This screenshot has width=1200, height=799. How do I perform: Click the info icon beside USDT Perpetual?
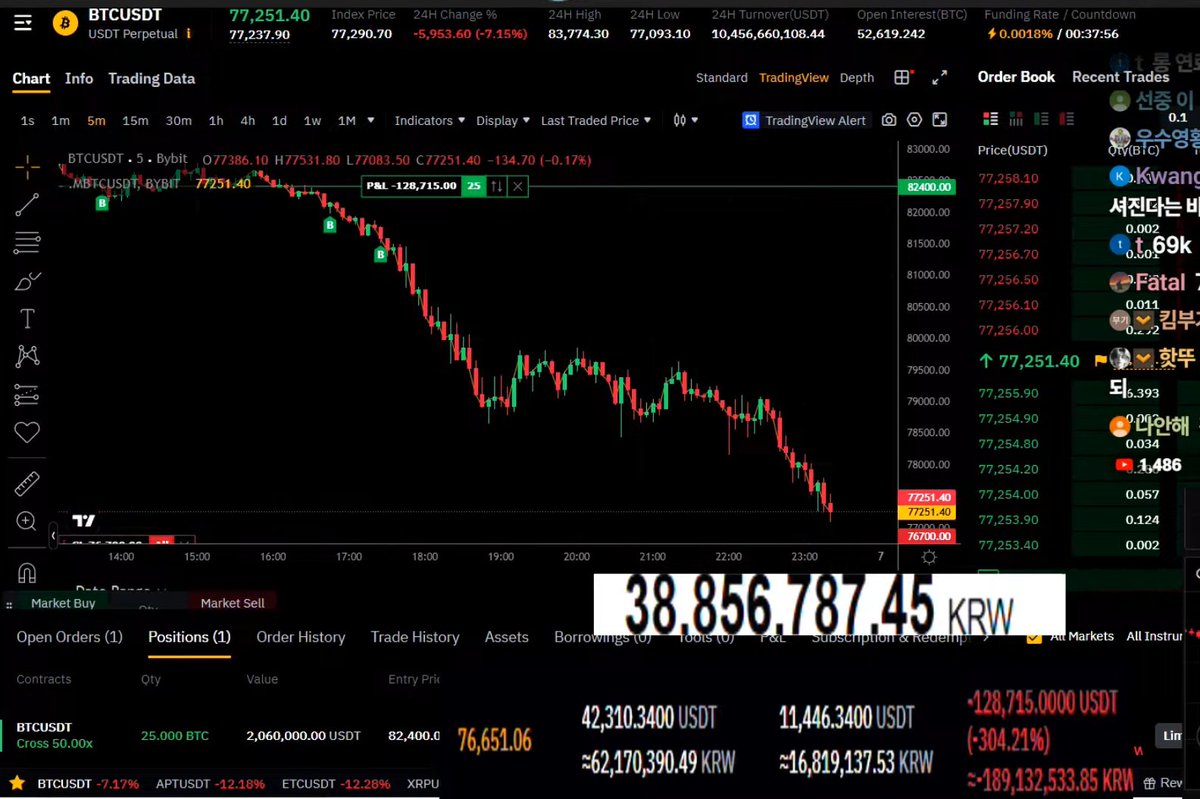[190, 34]
